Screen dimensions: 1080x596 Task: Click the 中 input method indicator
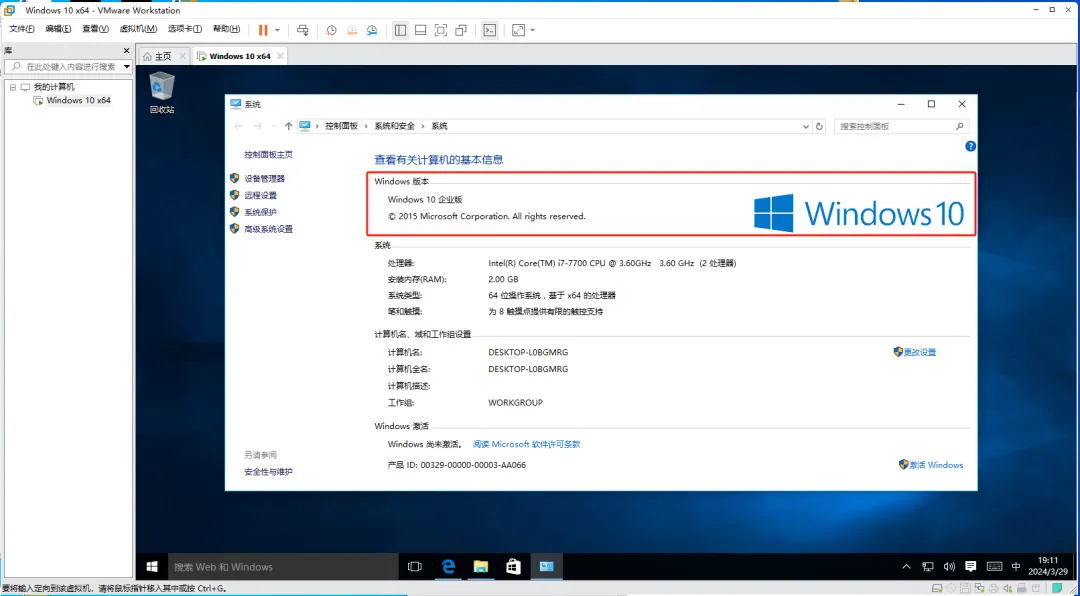pos(1016,567)
